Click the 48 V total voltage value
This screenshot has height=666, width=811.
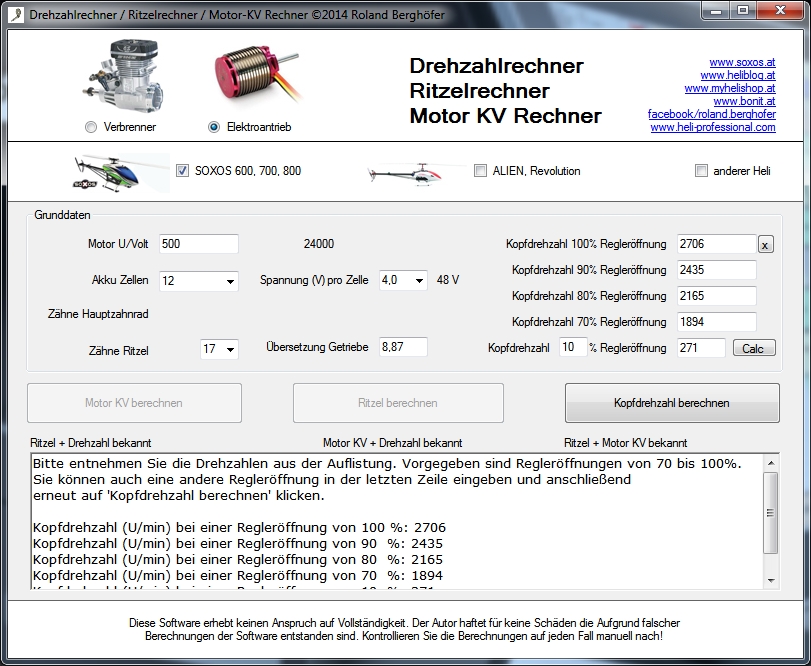point(448,280)
